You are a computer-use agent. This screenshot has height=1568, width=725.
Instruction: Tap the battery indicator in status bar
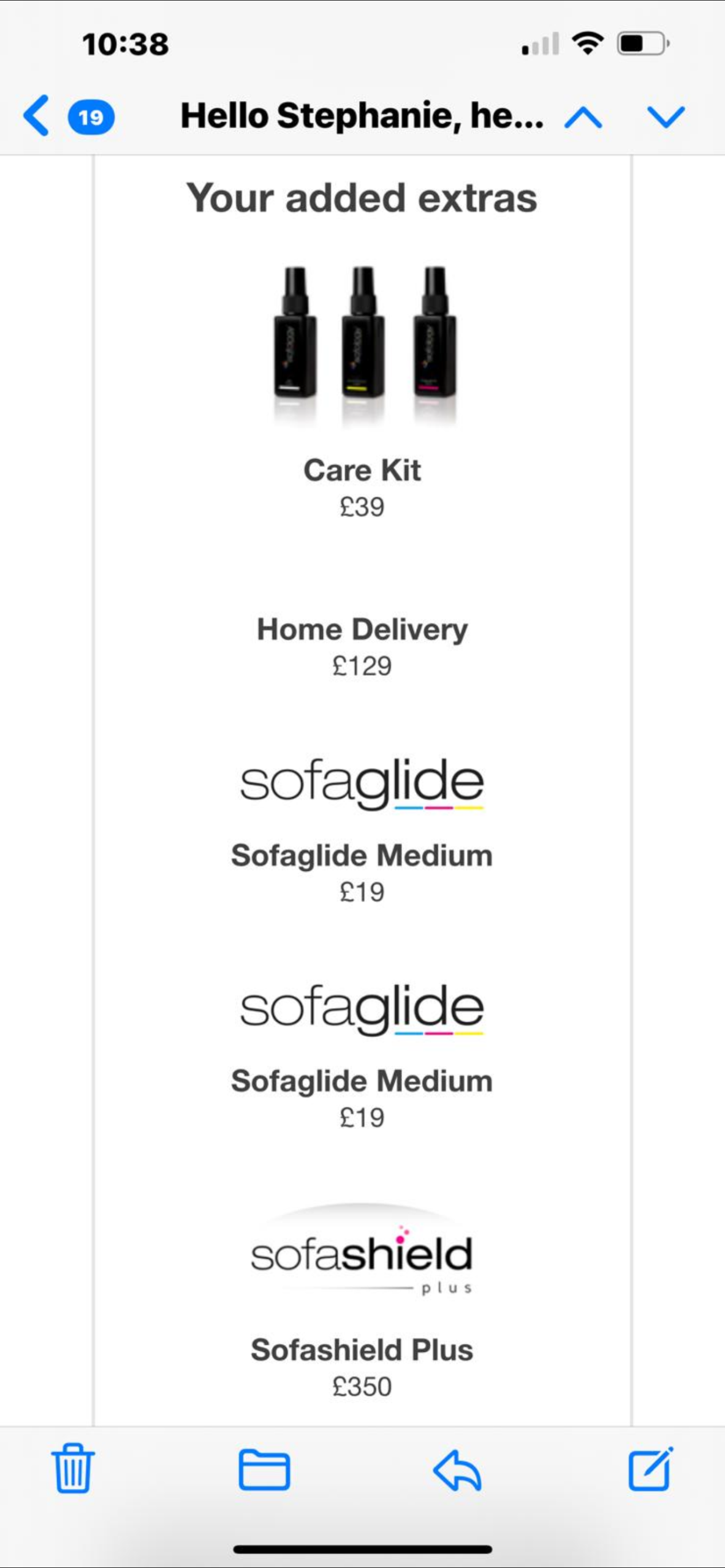point(643,43)
